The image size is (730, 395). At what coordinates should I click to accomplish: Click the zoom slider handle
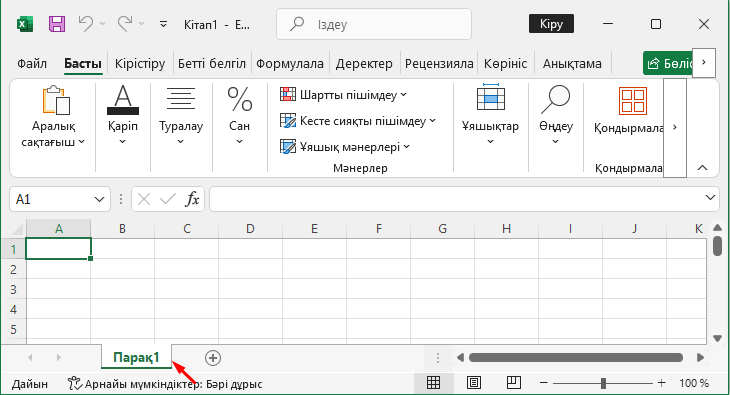point(603,383)
